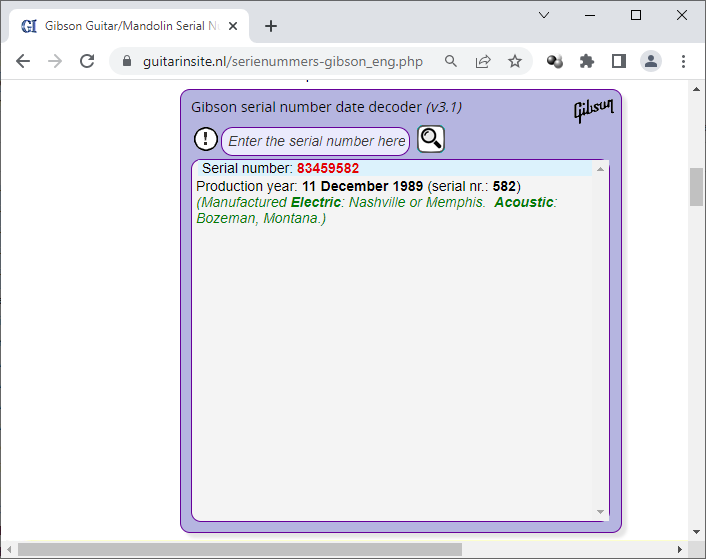Open the tab search dropdown chevron
Viewport: 706px width, 559px height.
point(544,15)
